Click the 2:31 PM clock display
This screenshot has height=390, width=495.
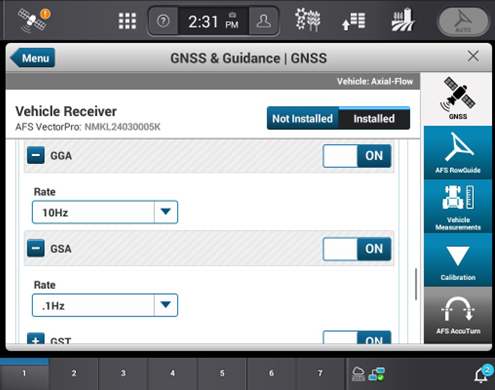(x=213, y=22)
